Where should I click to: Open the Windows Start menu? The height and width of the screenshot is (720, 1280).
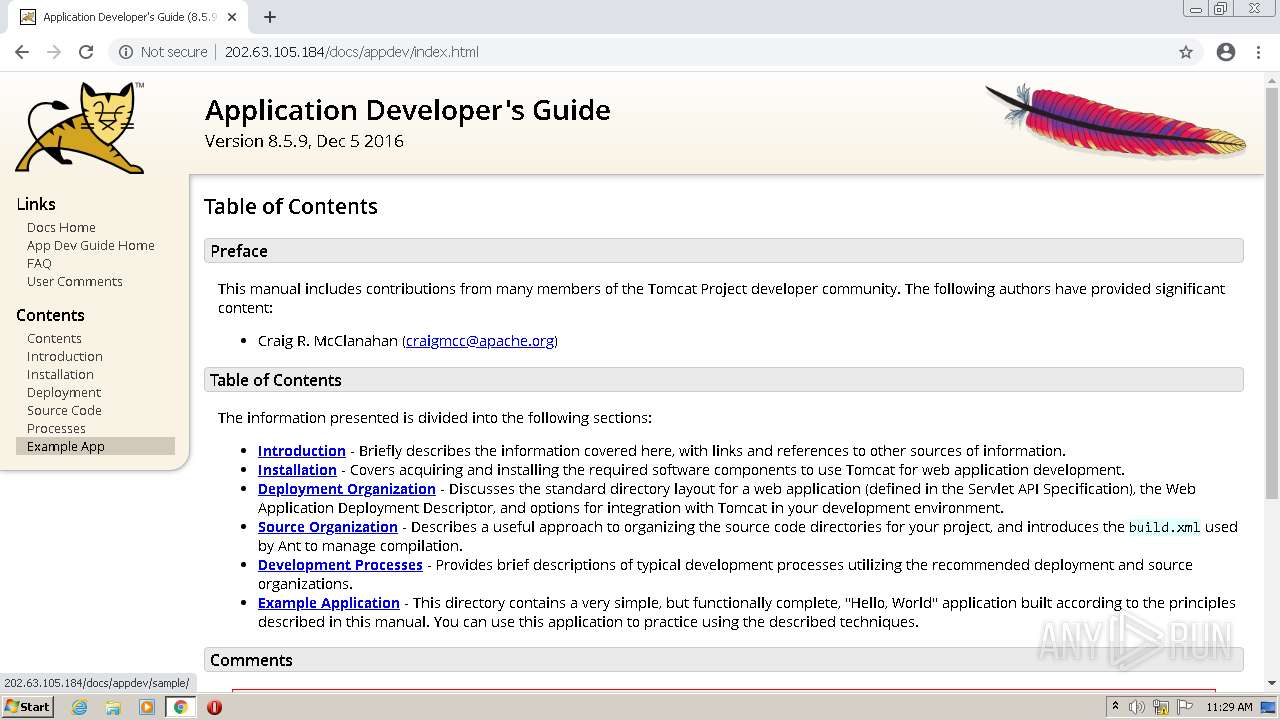pos(28,707)
